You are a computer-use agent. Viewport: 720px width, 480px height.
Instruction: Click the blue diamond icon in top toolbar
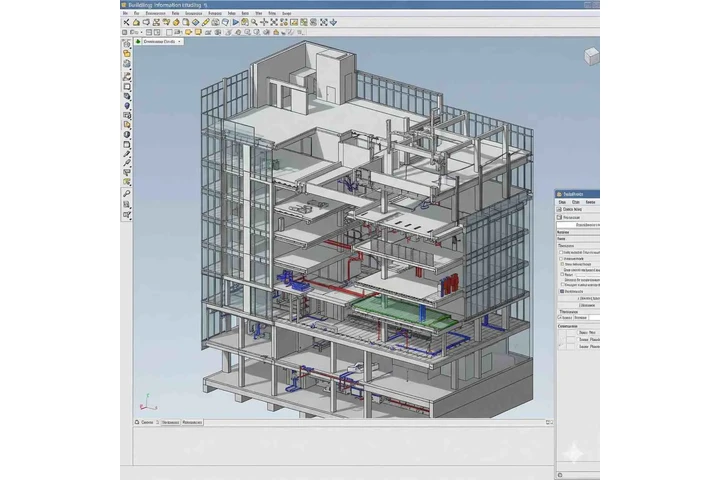[196, 22]
